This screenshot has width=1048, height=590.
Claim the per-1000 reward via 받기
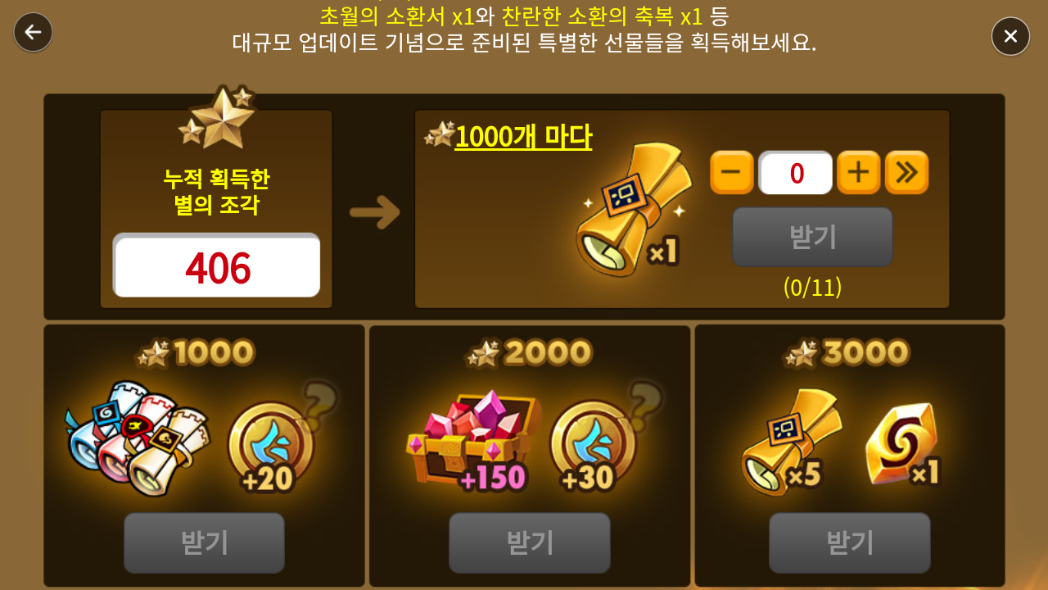click(812, 237)
